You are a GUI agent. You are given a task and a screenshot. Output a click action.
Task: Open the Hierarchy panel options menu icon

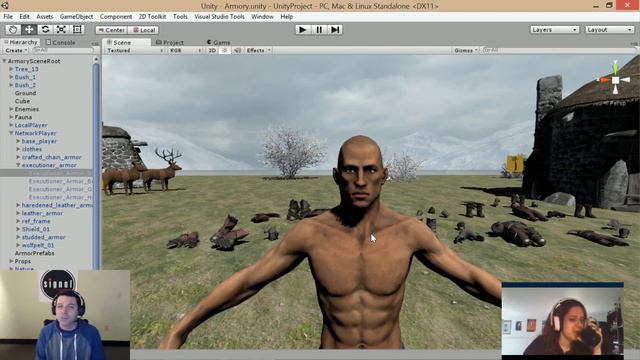coord(95,43)
